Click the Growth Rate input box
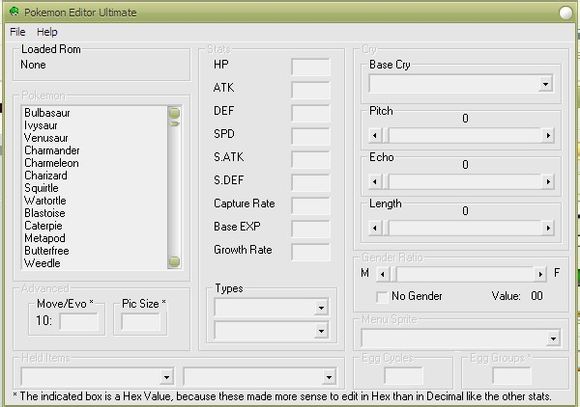 (310, 252)
